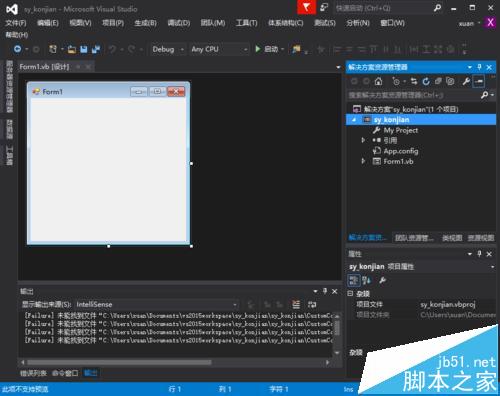Click the Quick Launch search field
500x396 pixels.
coord(383,8)
